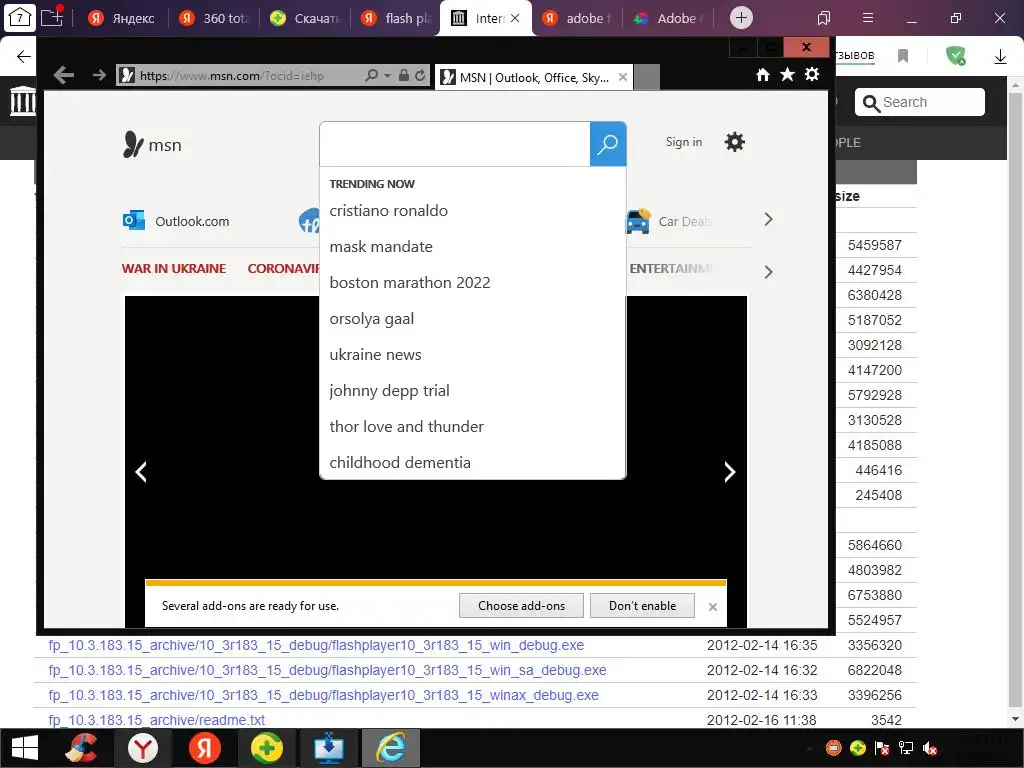
Task: Close the MSN tab in IE
Action: [622, 77]
